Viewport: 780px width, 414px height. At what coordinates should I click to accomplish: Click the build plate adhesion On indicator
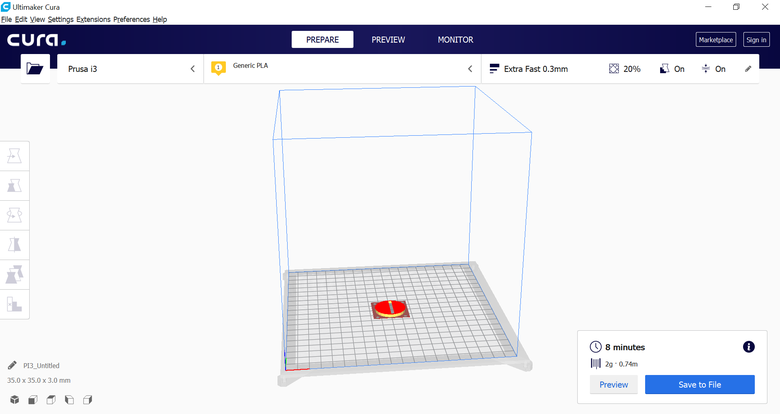click(x=713, y=69)
